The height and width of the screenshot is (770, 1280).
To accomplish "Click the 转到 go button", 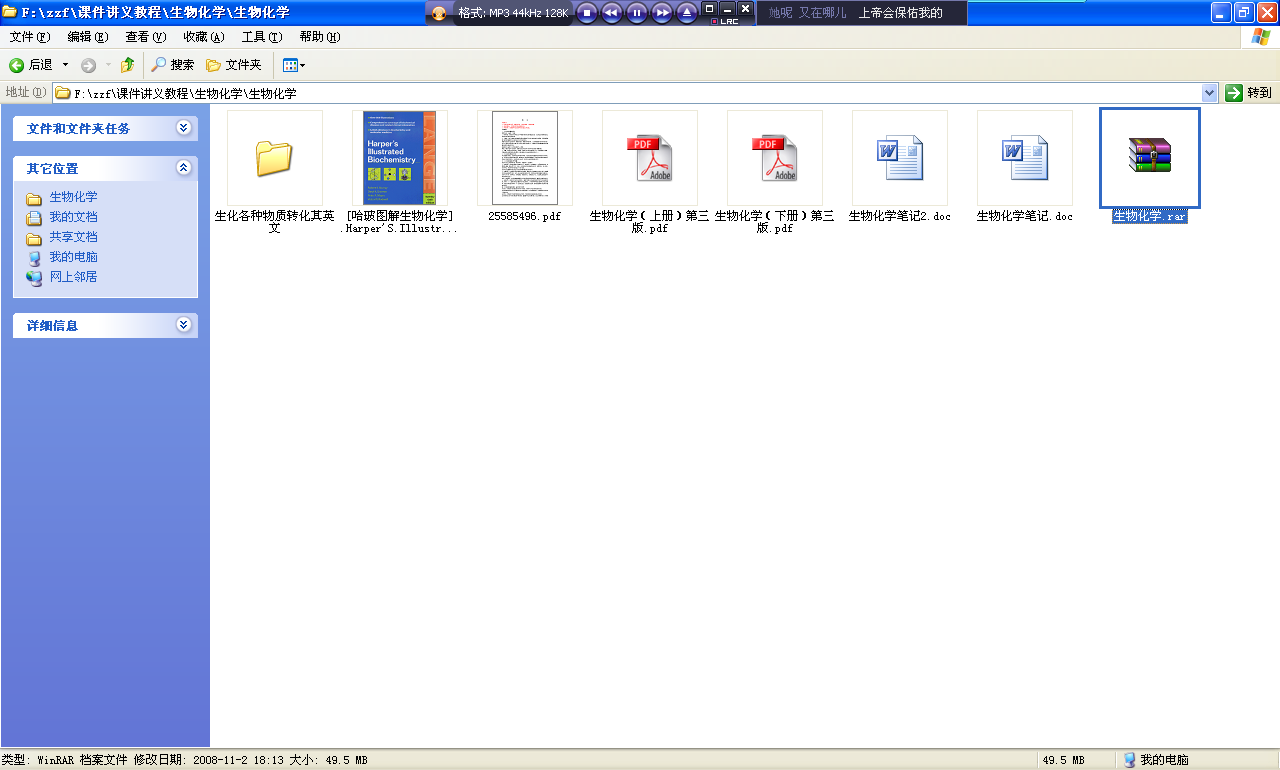I will [1249, 93].
